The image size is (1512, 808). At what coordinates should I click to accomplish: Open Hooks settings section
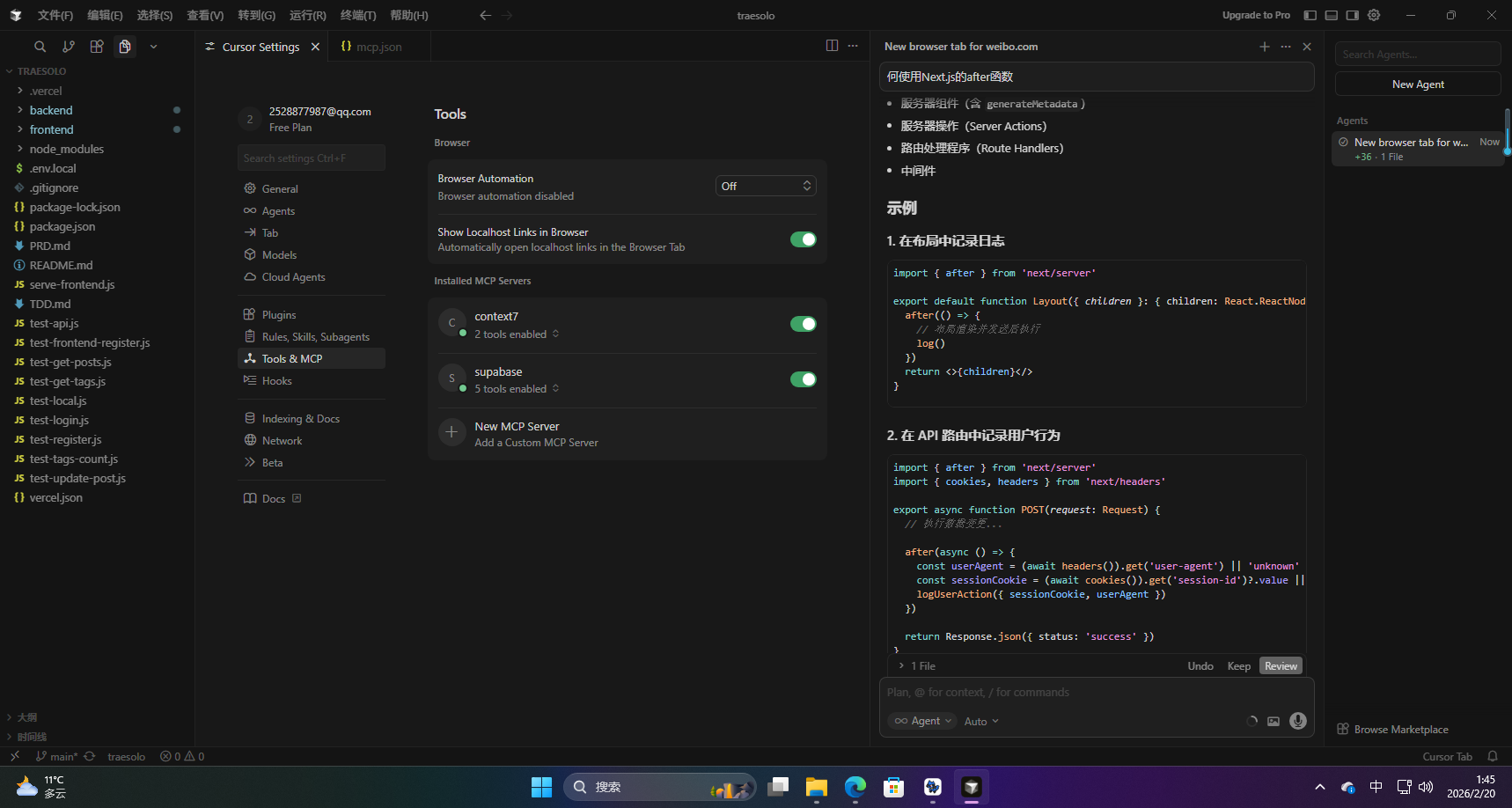(x=312, y=380)
